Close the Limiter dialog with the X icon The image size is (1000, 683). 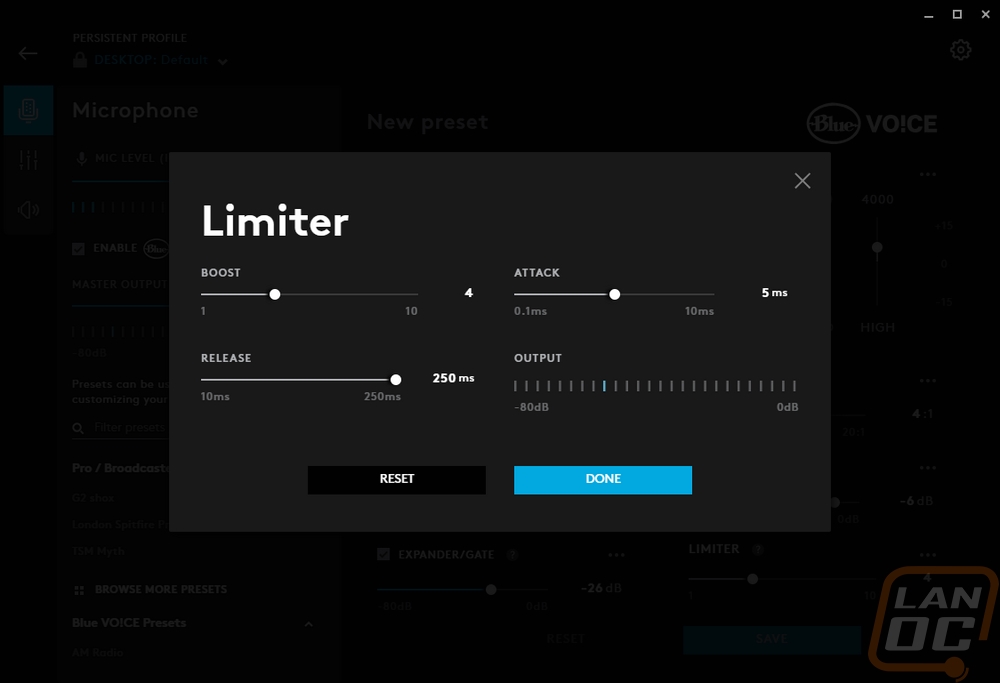click(x=802, y=181)
